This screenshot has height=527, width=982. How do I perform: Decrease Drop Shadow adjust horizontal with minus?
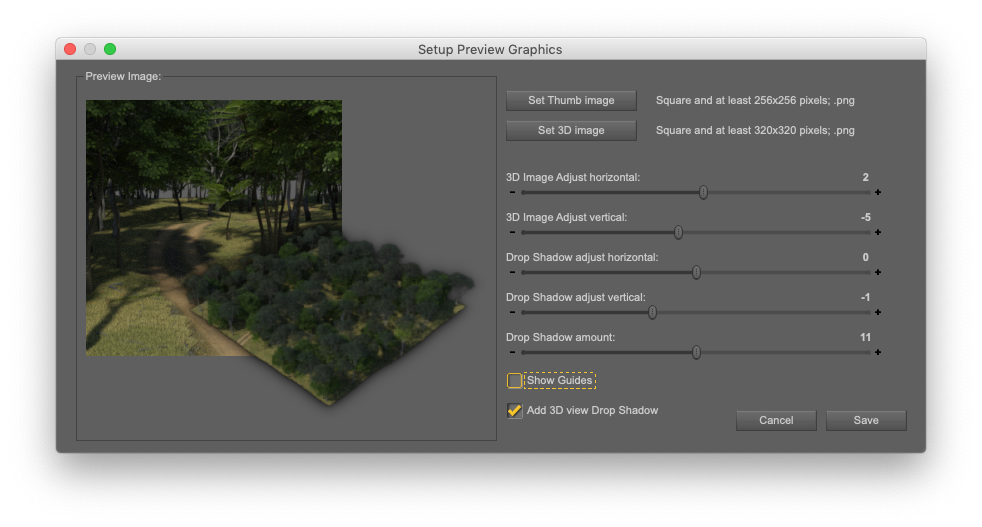tap(512, 273)
